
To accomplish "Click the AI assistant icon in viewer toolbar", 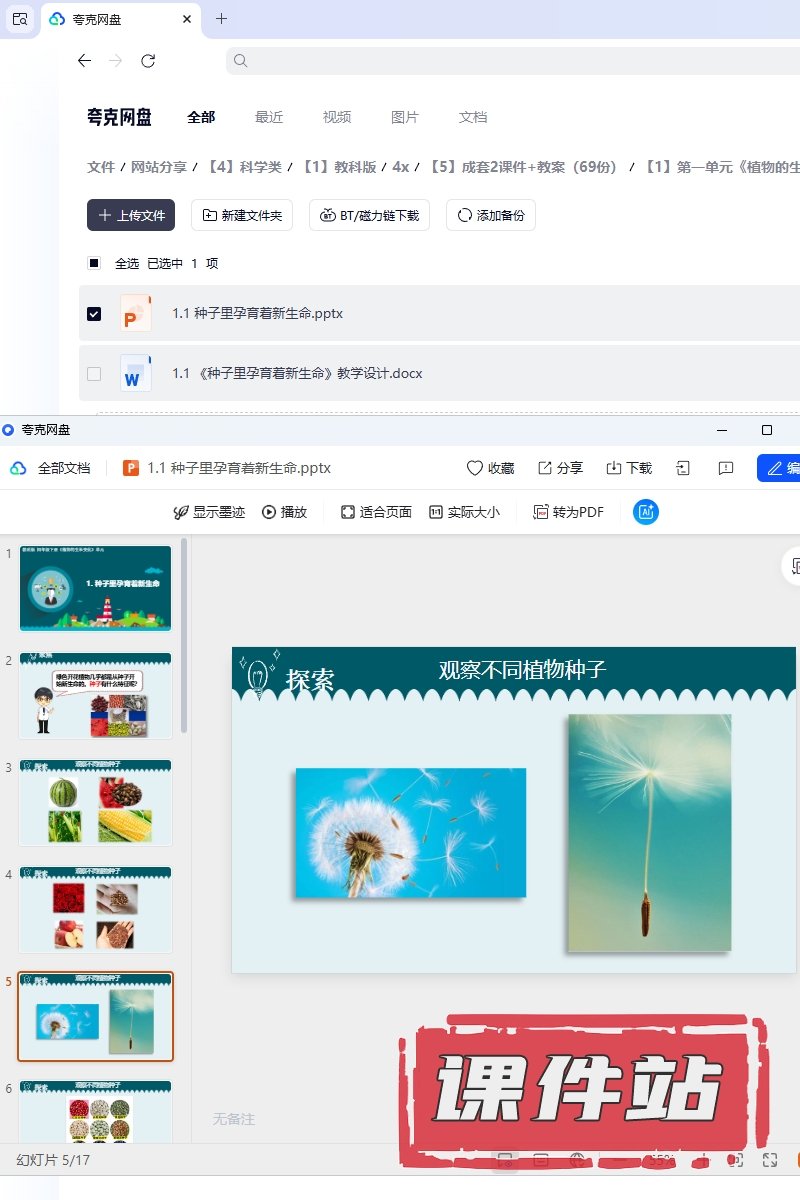I will click(646, 512).
